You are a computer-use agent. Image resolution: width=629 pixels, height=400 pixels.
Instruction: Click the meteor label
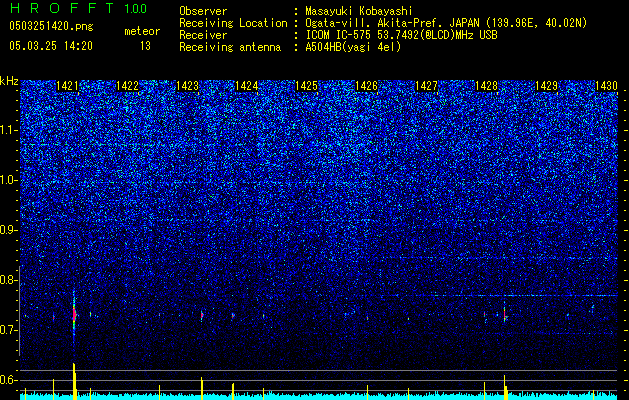coord(142,31)
